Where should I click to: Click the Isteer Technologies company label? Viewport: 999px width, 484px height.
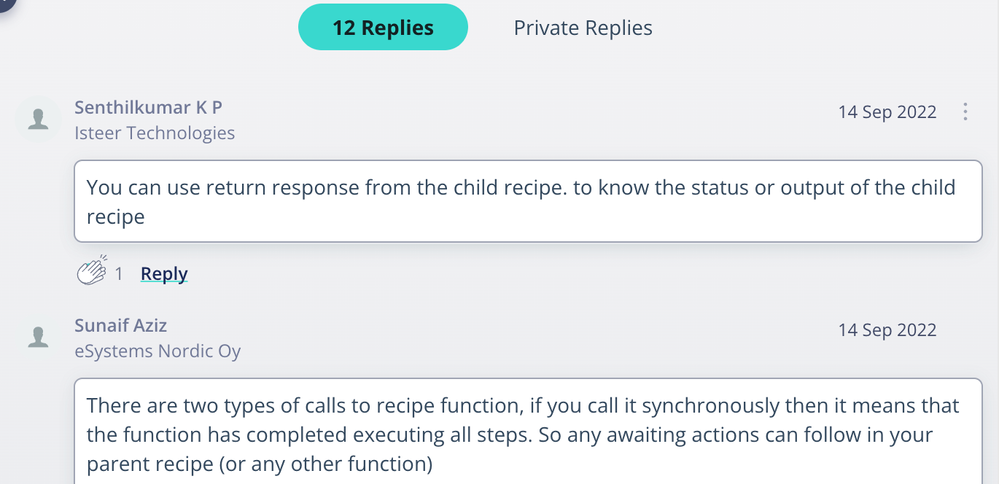click(155, 133)
